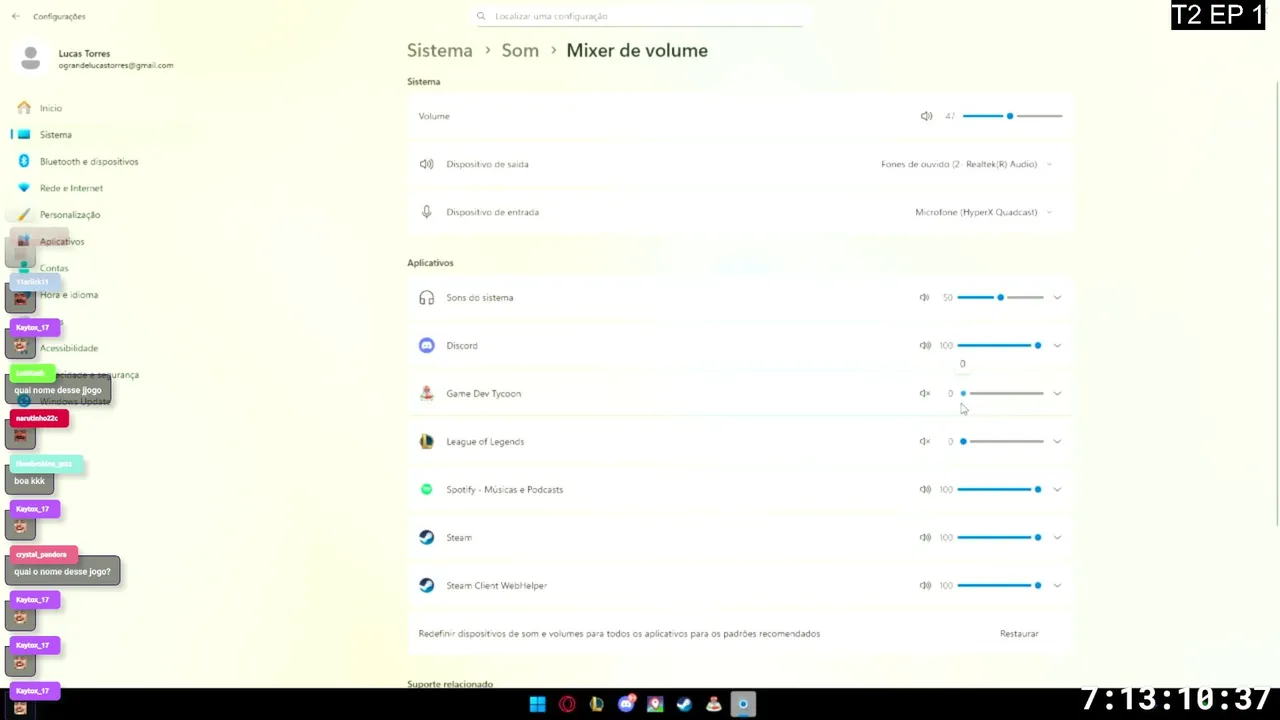Click the Steam Client WebHelper icon

click(427, 585)
